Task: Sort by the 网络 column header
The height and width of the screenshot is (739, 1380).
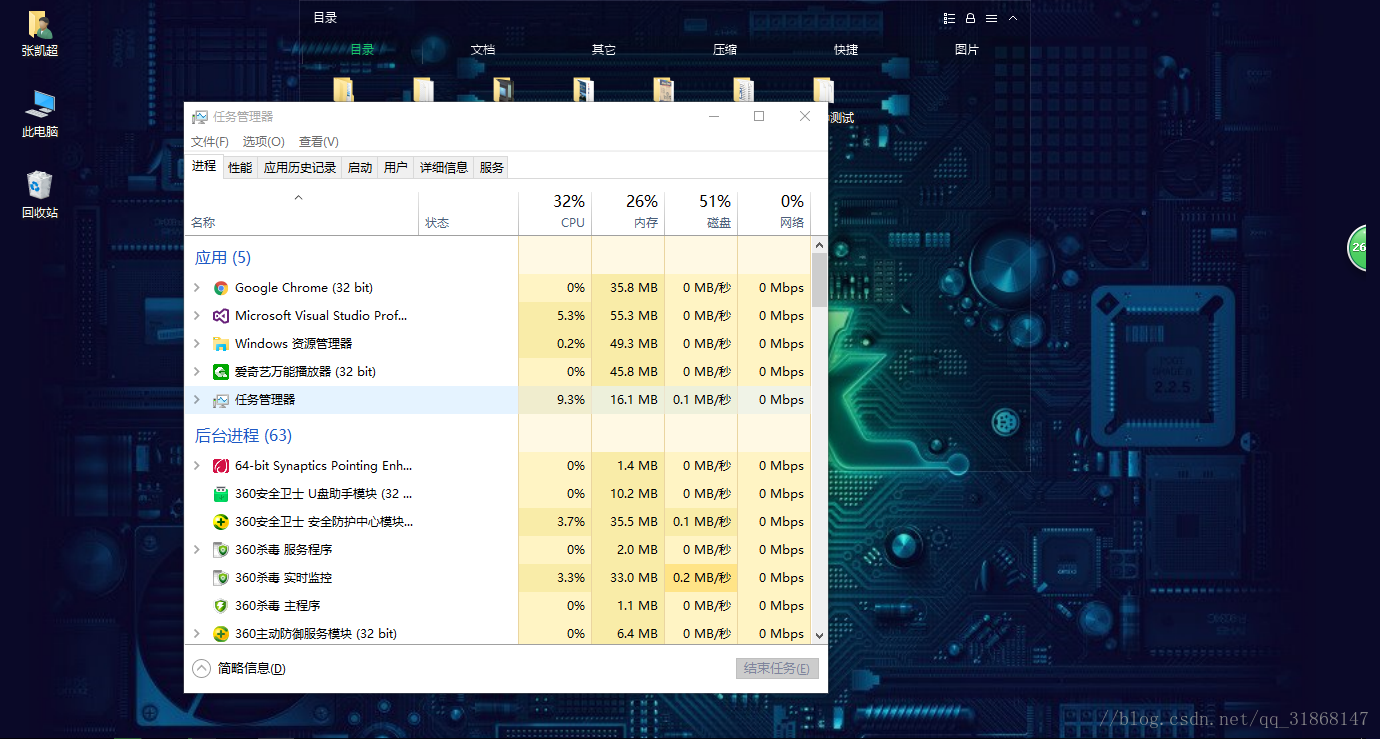Action: [x=774, y=212]
